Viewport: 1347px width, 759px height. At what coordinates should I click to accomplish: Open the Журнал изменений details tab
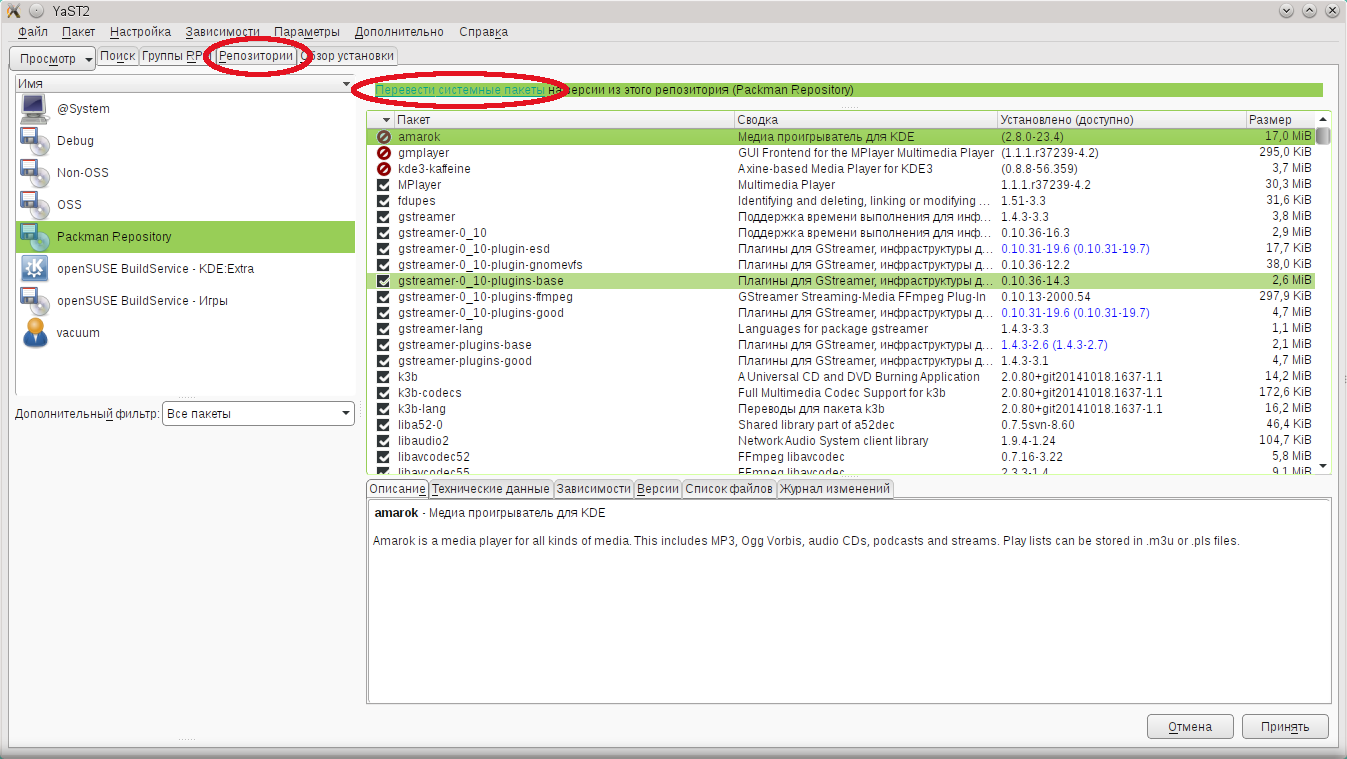pos(835,489)
